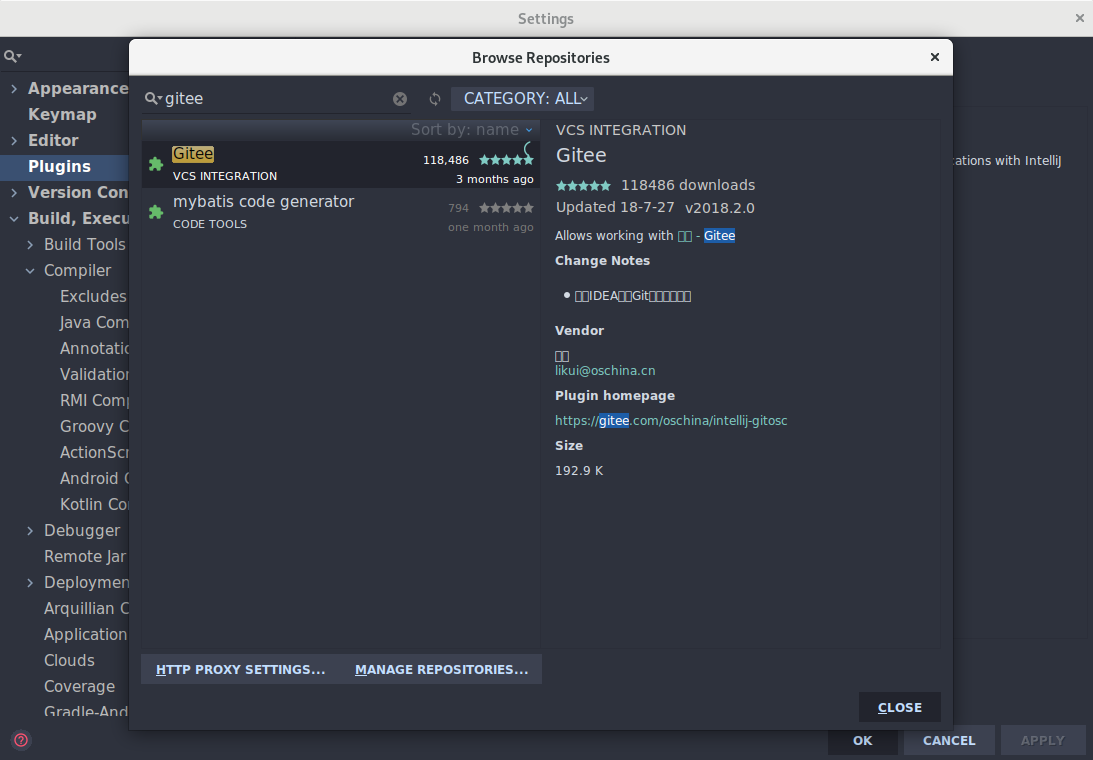Select Annotation Processors settings item

coord(94,348)
